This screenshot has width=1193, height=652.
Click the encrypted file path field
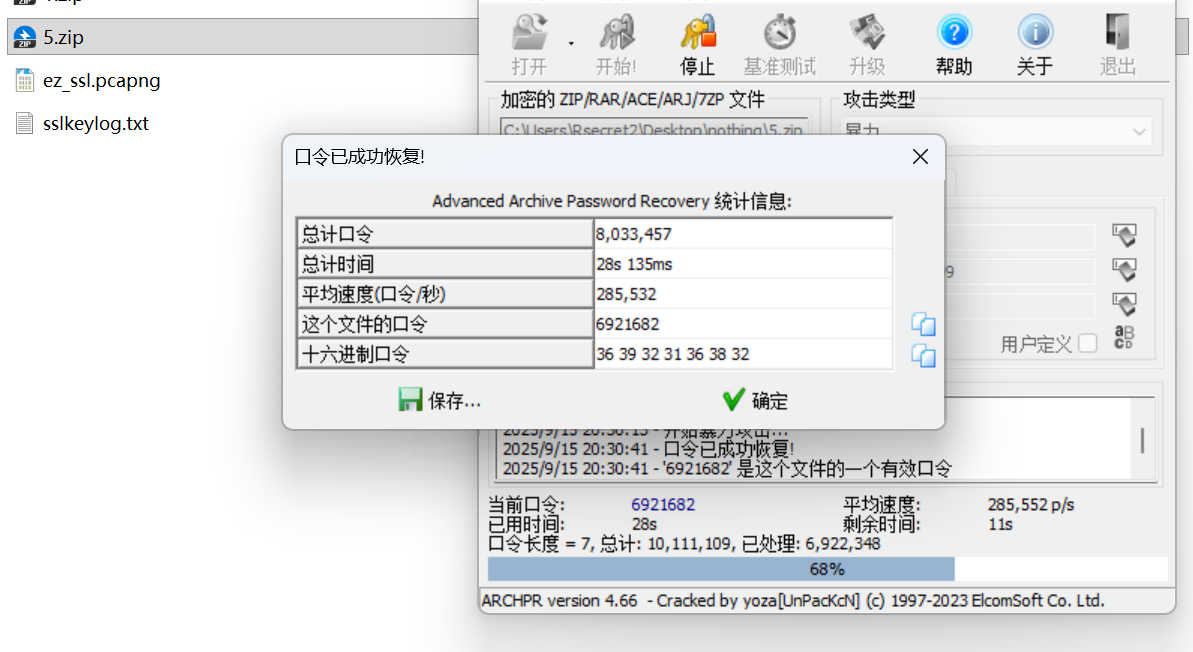point(654,129)
